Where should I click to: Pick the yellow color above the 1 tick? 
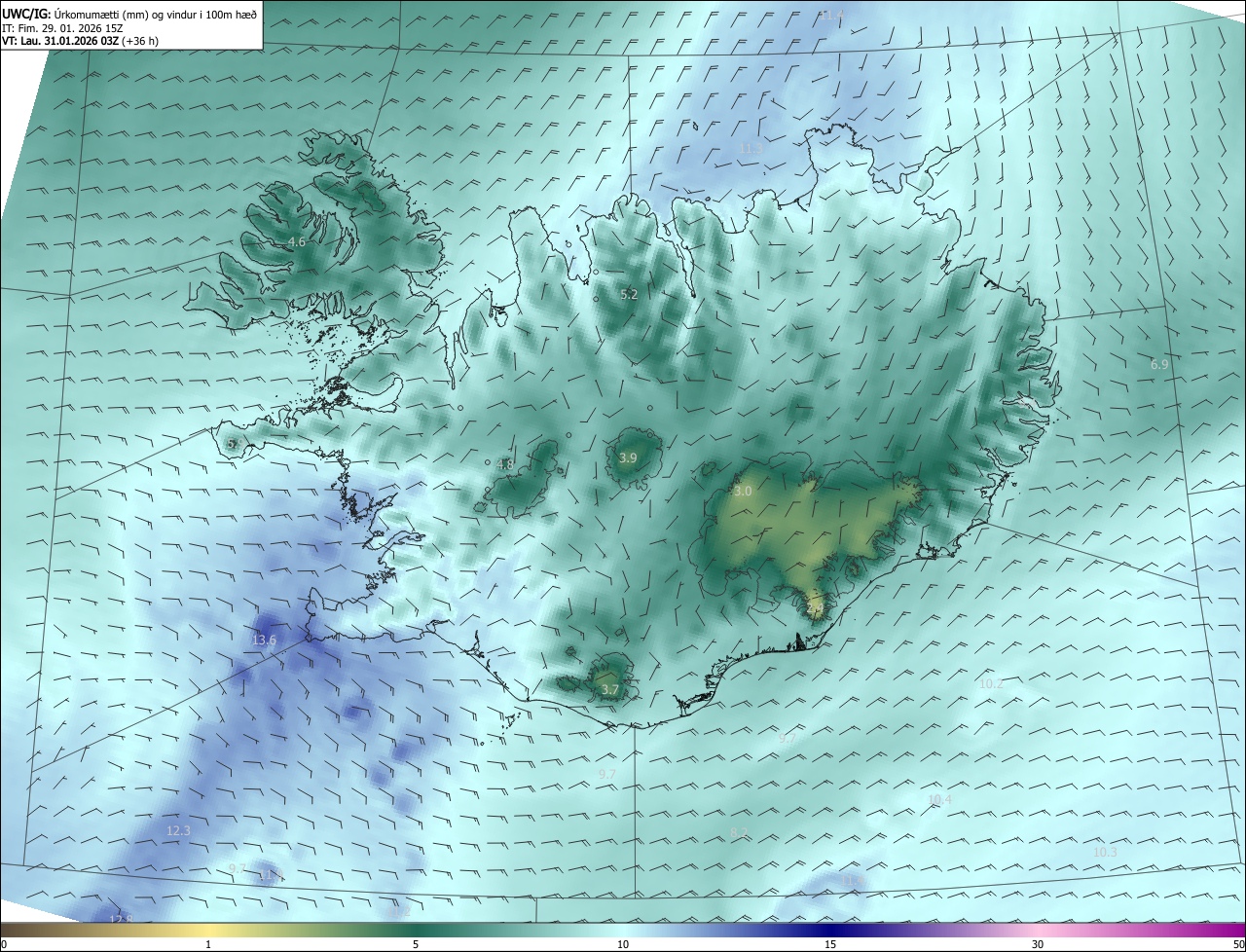pyautogui.click(x=208, y=930)
